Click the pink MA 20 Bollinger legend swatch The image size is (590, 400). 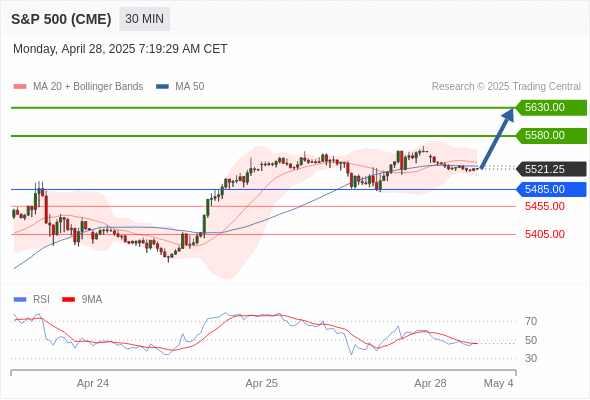click(20, 87)
